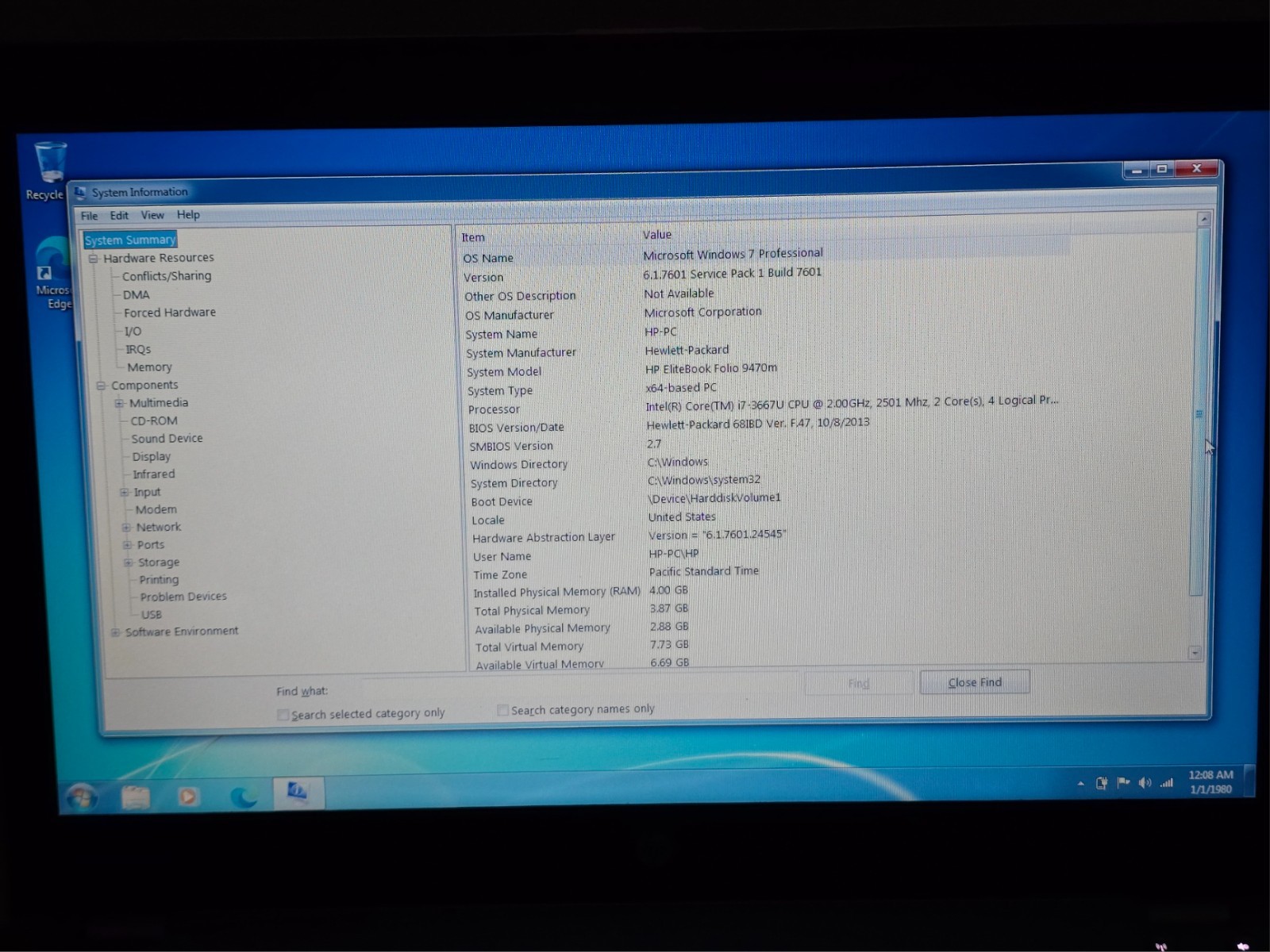Expand the Input node
Screen dimensions: 1270x952
coord(125,493)
